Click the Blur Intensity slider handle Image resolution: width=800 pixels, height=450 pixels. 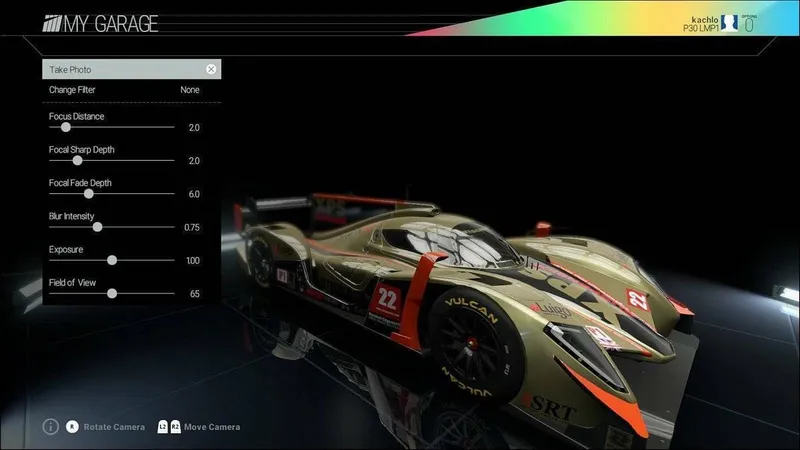[x=97, y=227]
